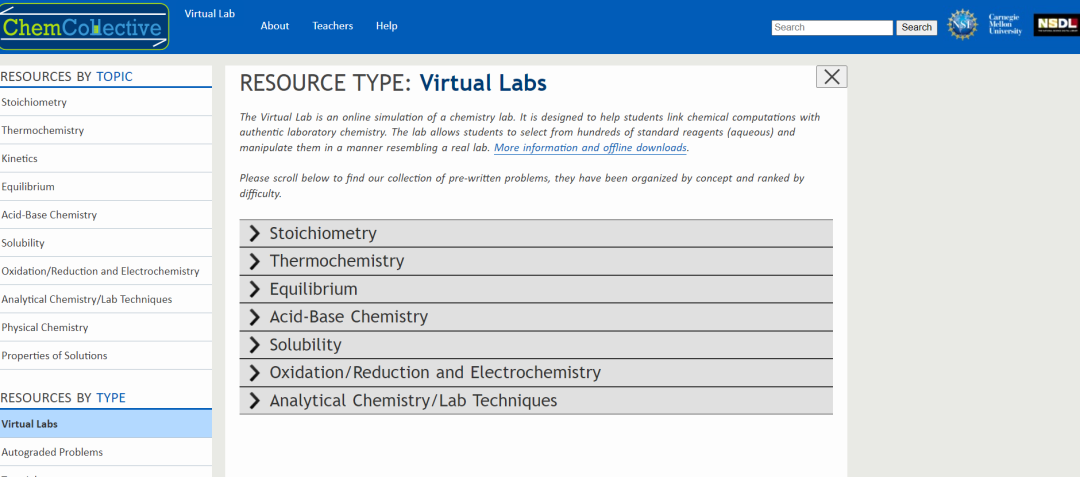Screen dimensions: 1080x477
Task: Open the About menu
Action: point(275,26)
